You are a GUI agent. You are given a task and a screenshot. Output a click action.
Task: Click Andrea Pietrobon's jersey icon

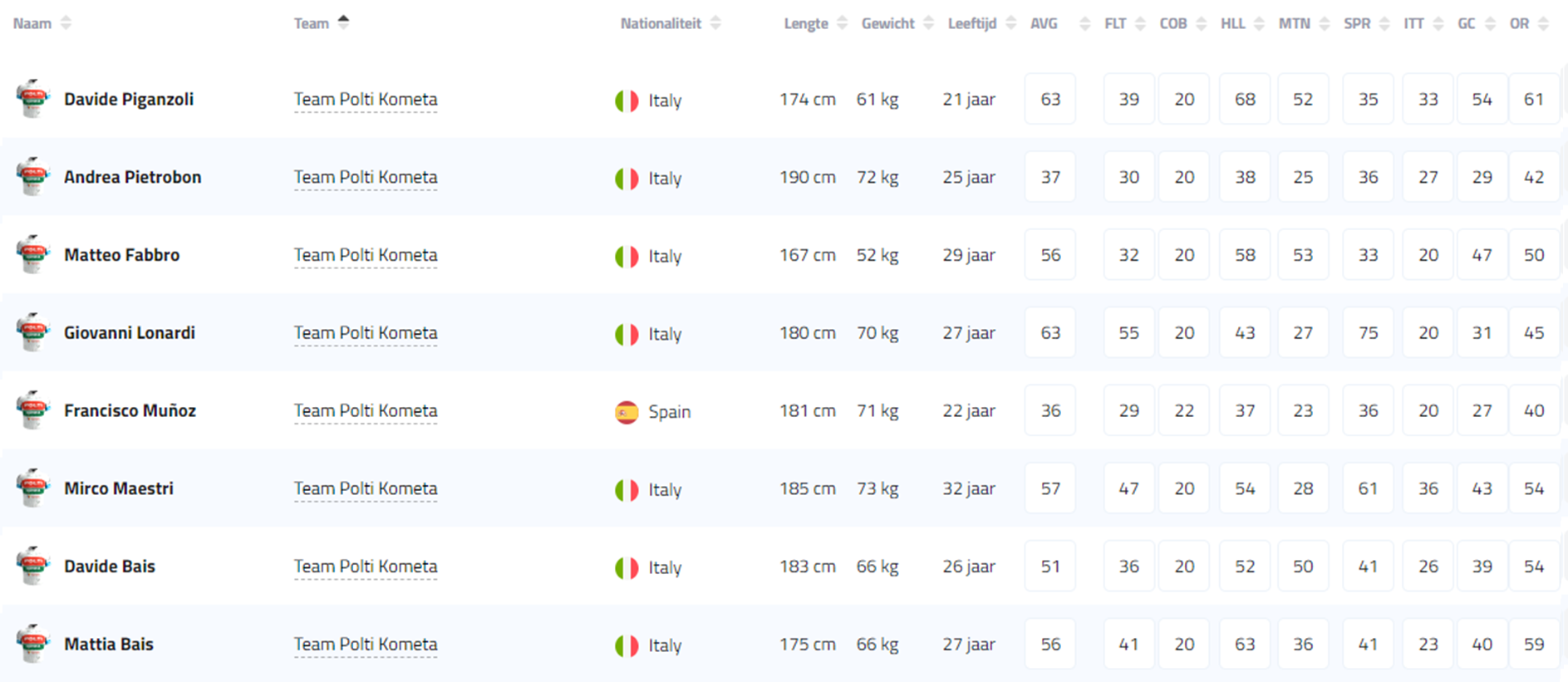32,177
